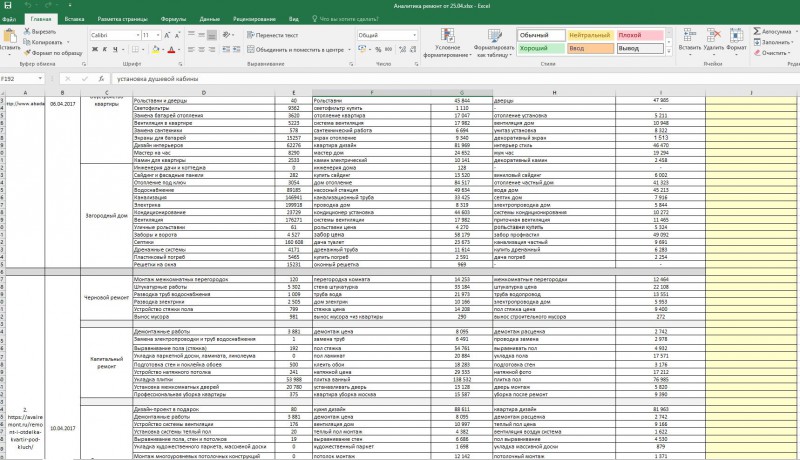Apply the Neutral cell style

coord(590,35)
